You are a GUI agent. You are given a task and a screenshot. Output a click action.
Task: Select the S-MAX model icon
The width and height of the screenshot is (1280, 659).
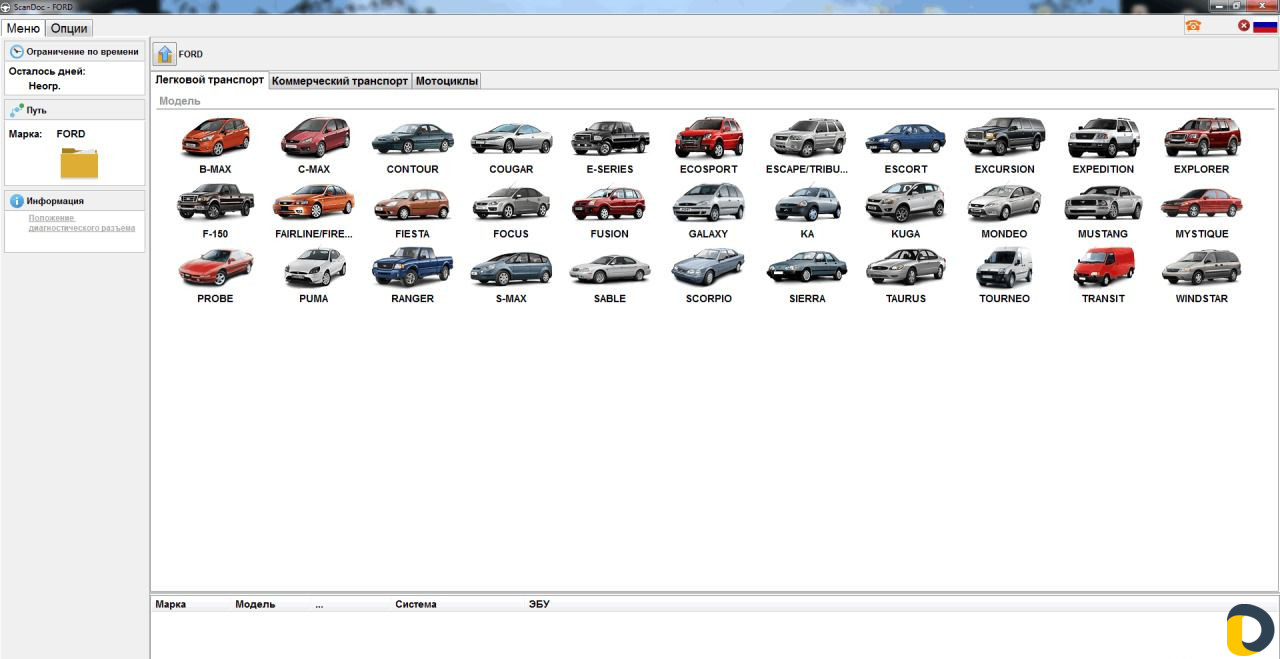[x=511, y=267]
